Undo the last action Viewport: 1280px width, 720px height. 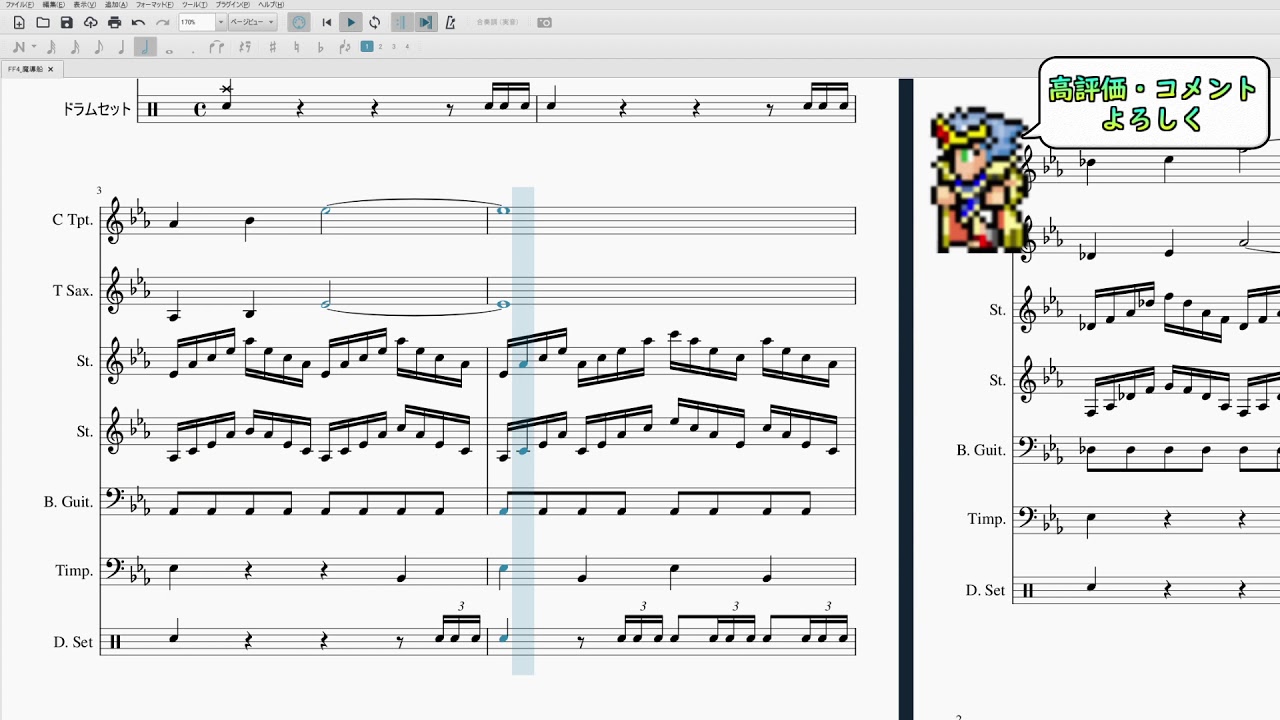(138, 22)
